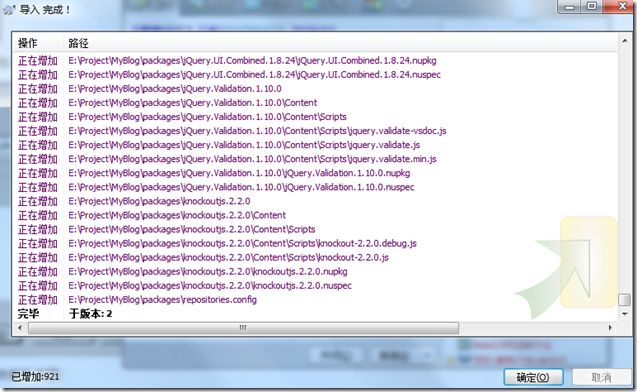Select row ending packages\knockoutjs.2.2.0
Screen dimensions: 637x392
pos(316,201)
